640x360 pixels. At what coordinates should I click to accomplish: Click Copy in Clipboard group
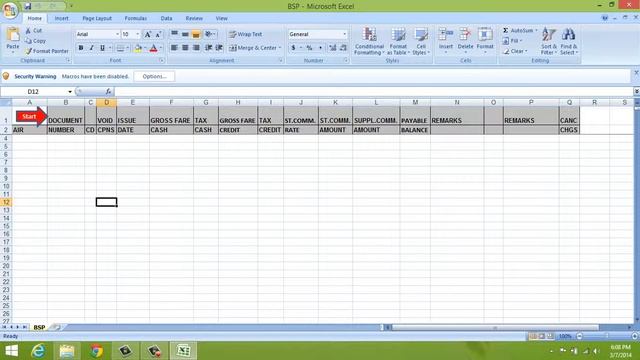point(35,41)
